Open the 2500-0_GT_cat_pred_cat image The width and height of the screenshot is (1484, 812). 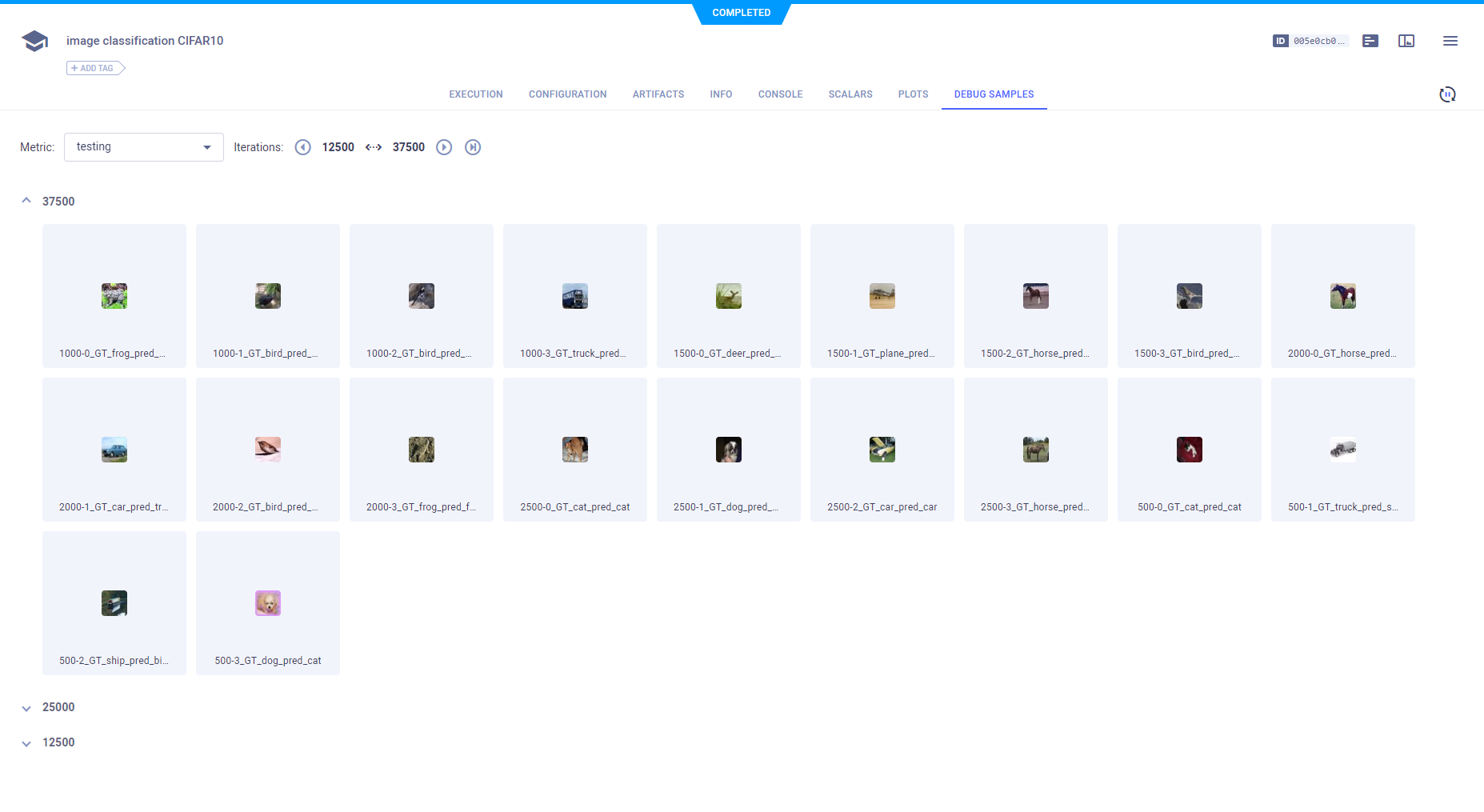click(x=575, y=450)
